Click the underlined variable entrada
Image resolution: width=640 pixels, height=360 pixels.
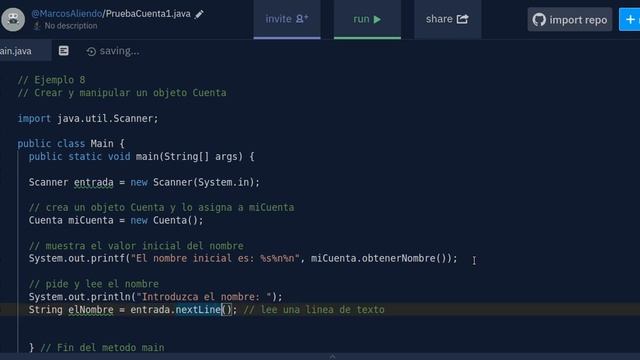93,182
